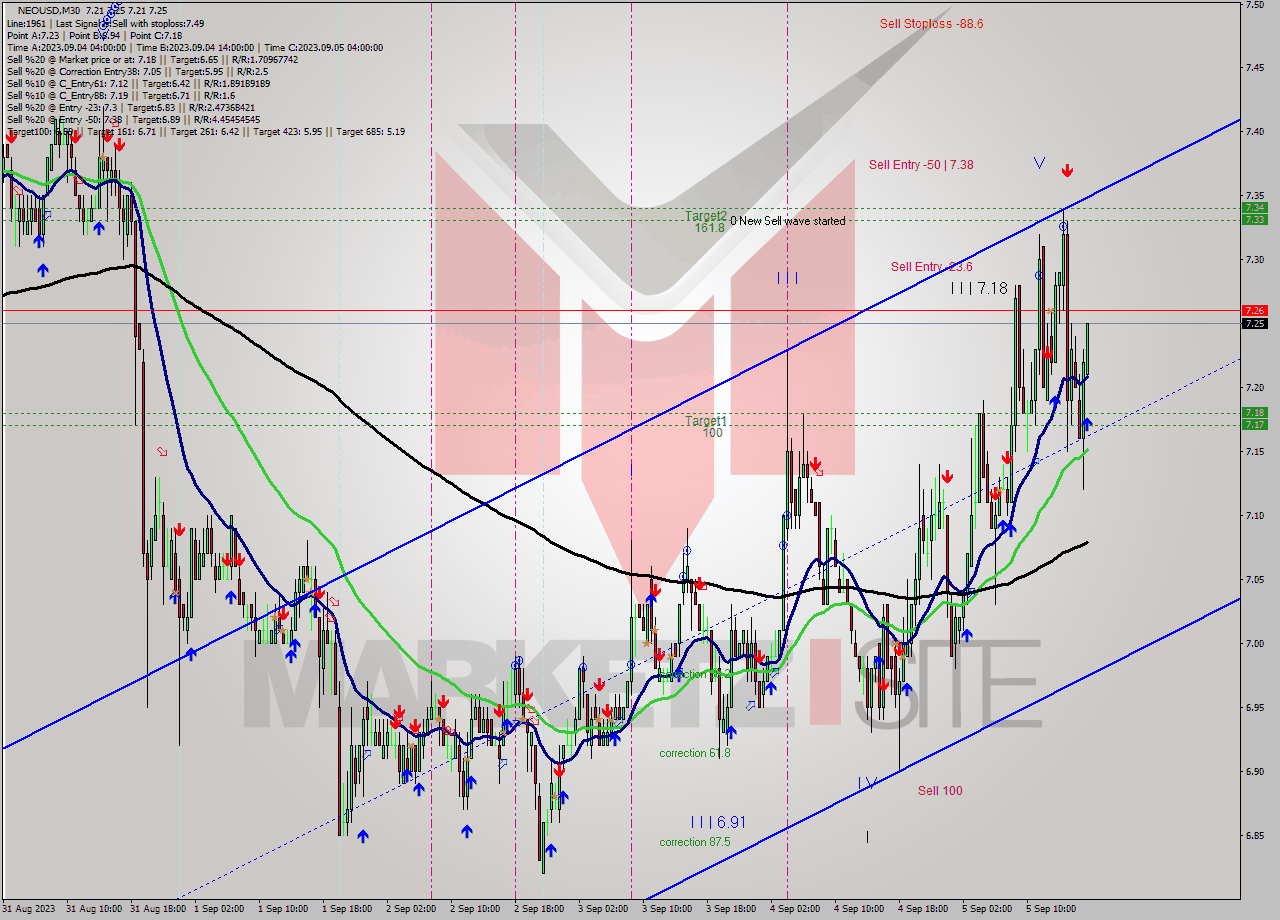Click the blue 'III 6.91' wave label
This screenshot has width=1280, height=920.
click(718, 822)
